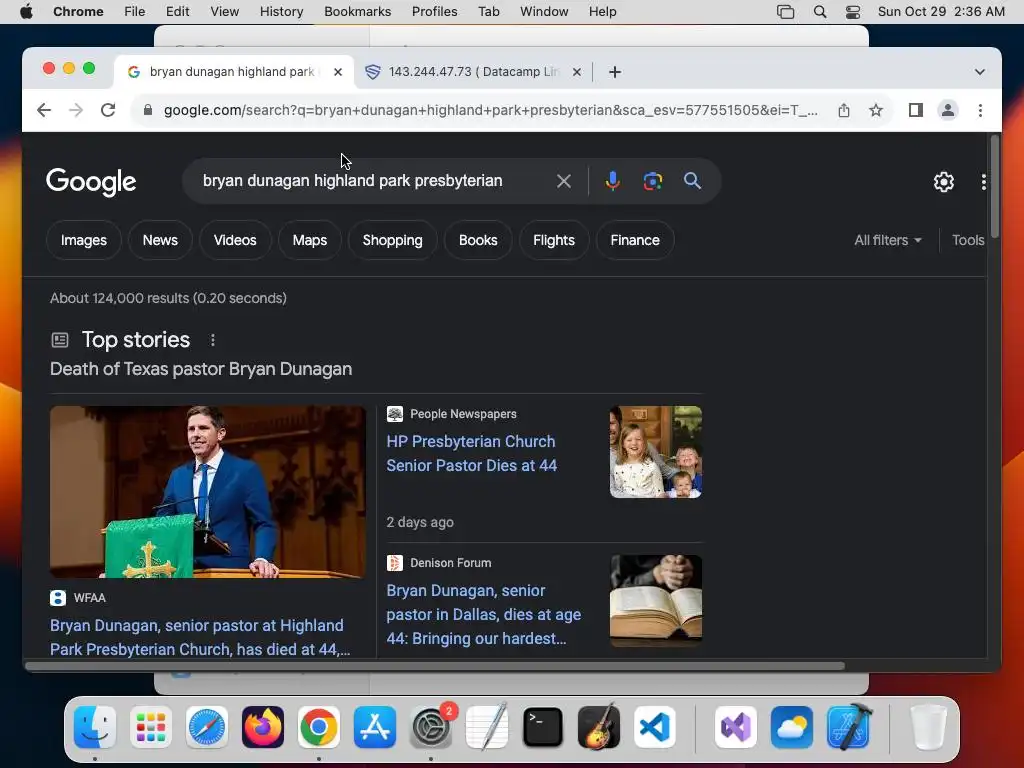The height and width of the screenshot is (768, 1024).
Task: Filter results by Maps
Action: coord(310,240)
